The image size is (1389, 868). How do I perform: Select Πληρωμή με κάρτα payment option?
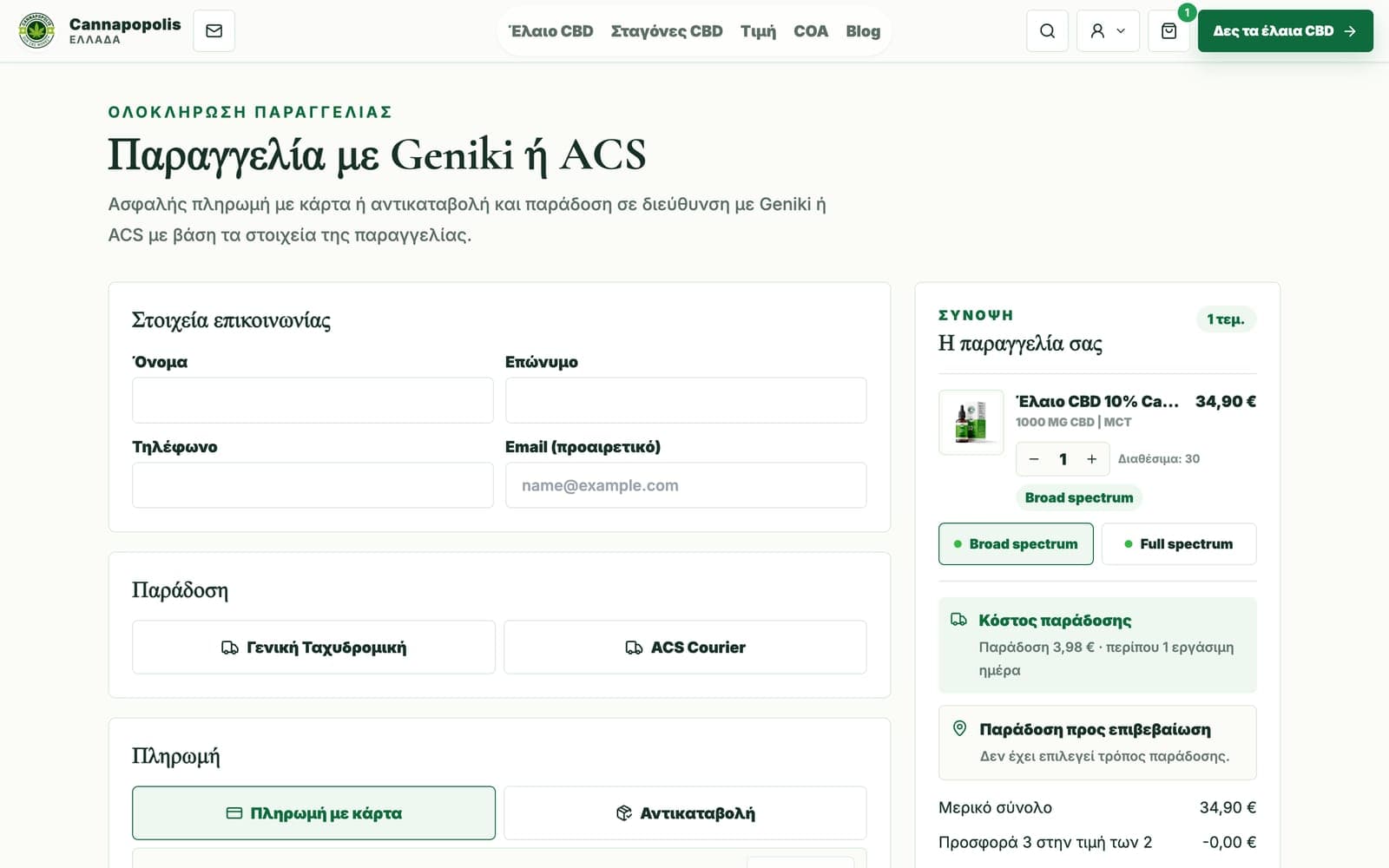313,813
